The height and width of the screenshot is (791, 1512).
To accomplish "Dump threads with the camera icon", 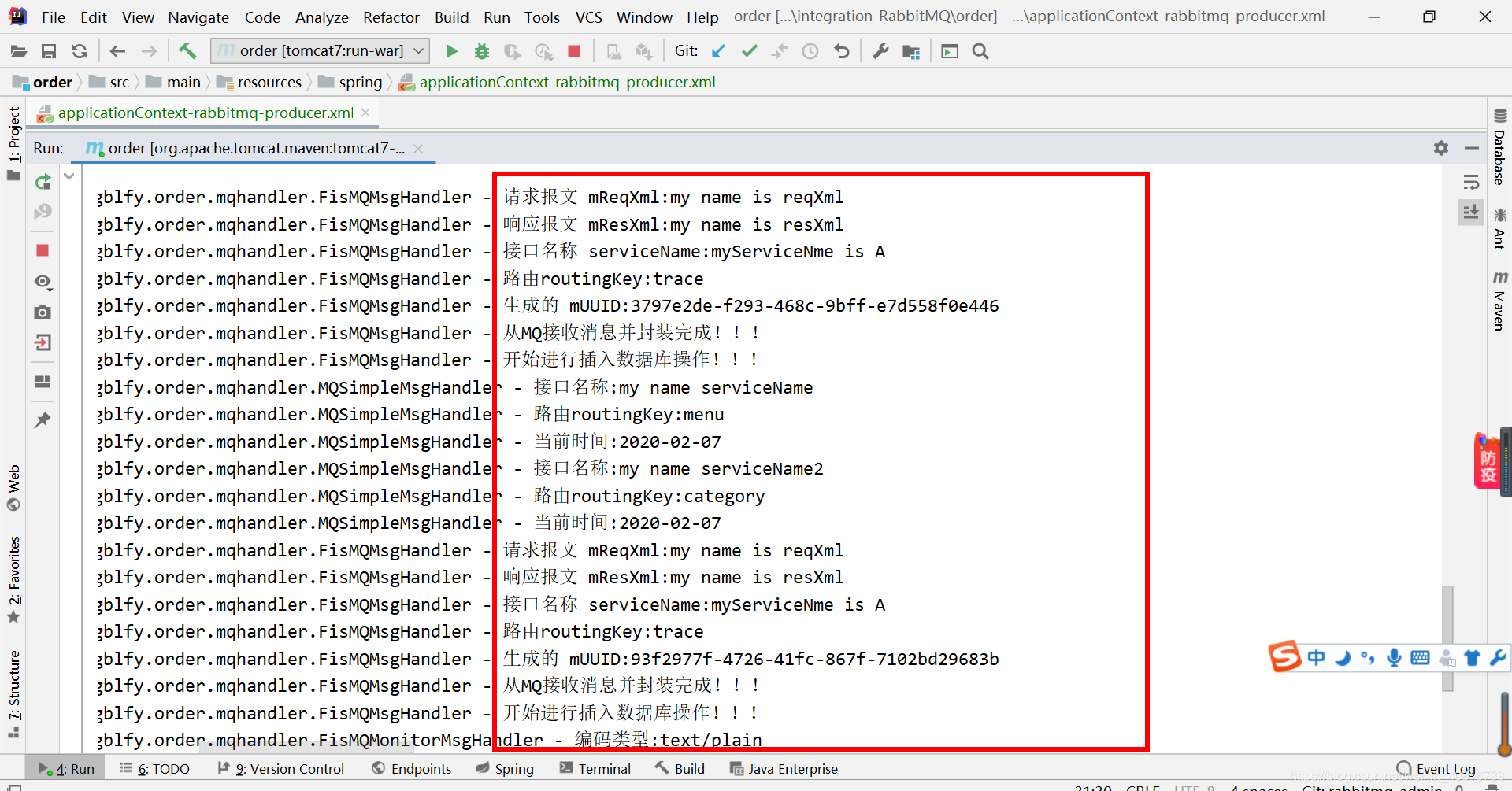I will point(43,312).
